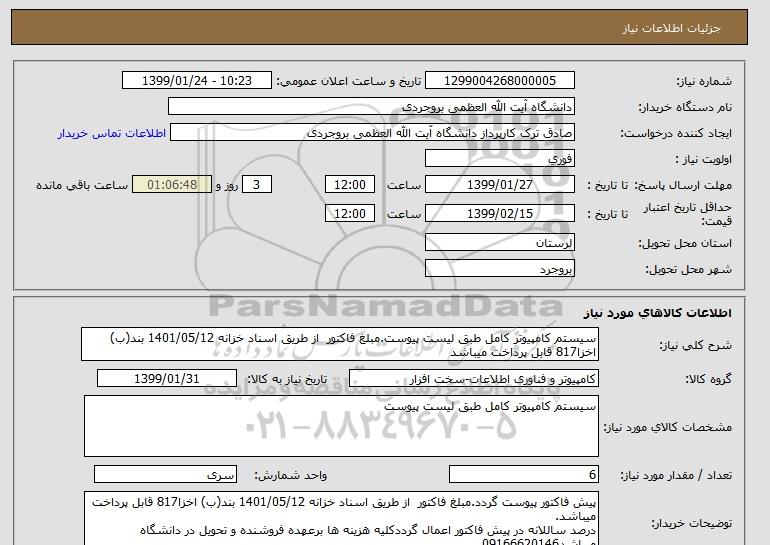
Task: Click the priority field showing فوري
Action: (500, 159)
